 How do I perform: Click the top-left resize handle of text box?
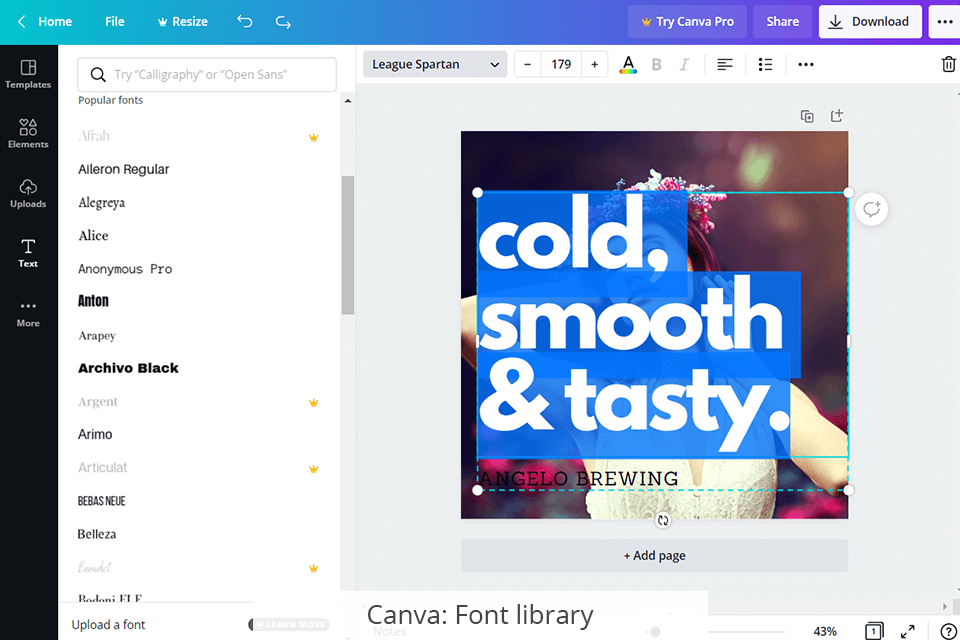coord(478,193)
